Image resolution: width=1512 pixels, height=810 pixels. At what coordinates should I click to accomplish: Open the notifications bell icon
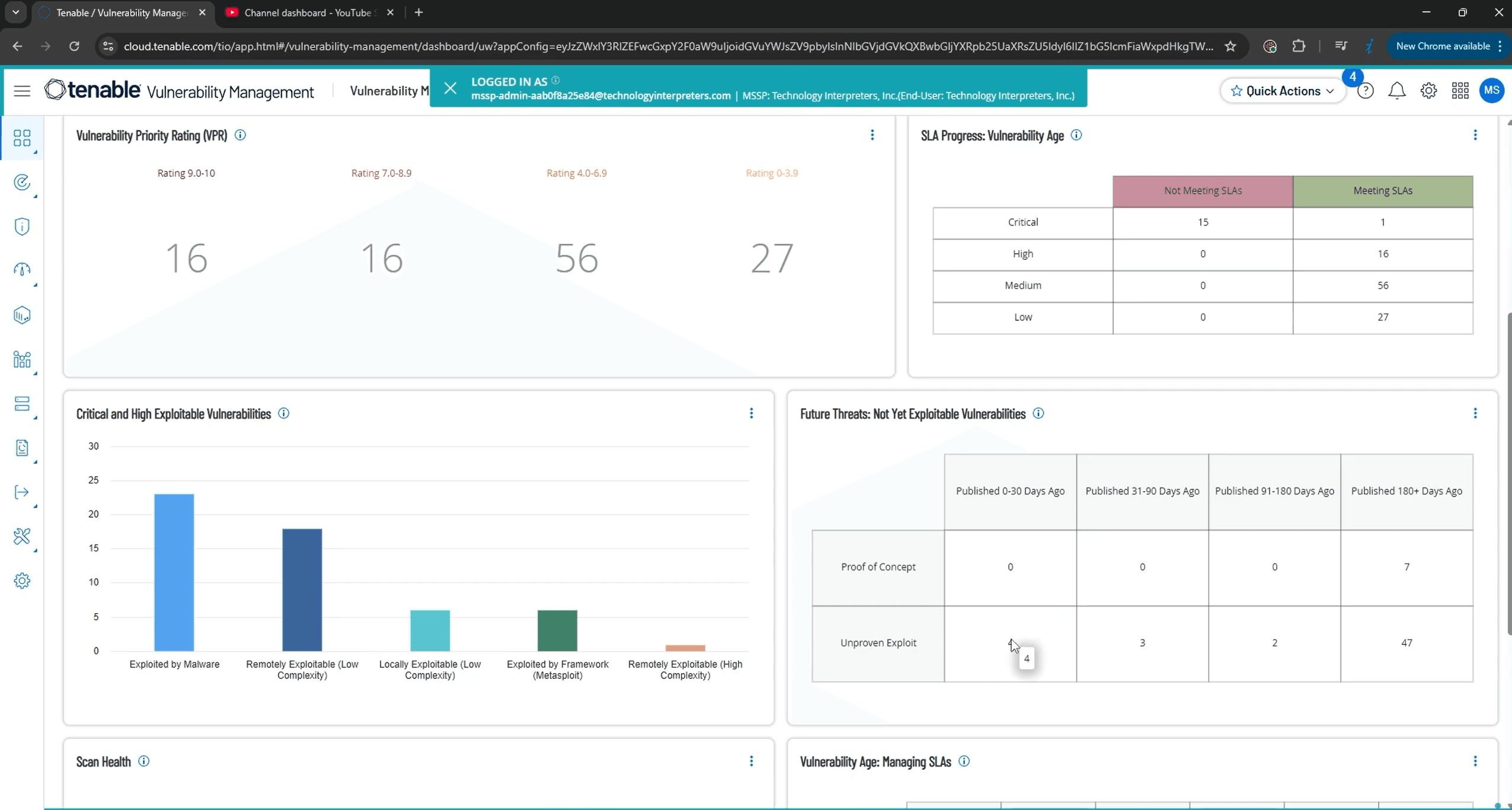point(1397,90)
